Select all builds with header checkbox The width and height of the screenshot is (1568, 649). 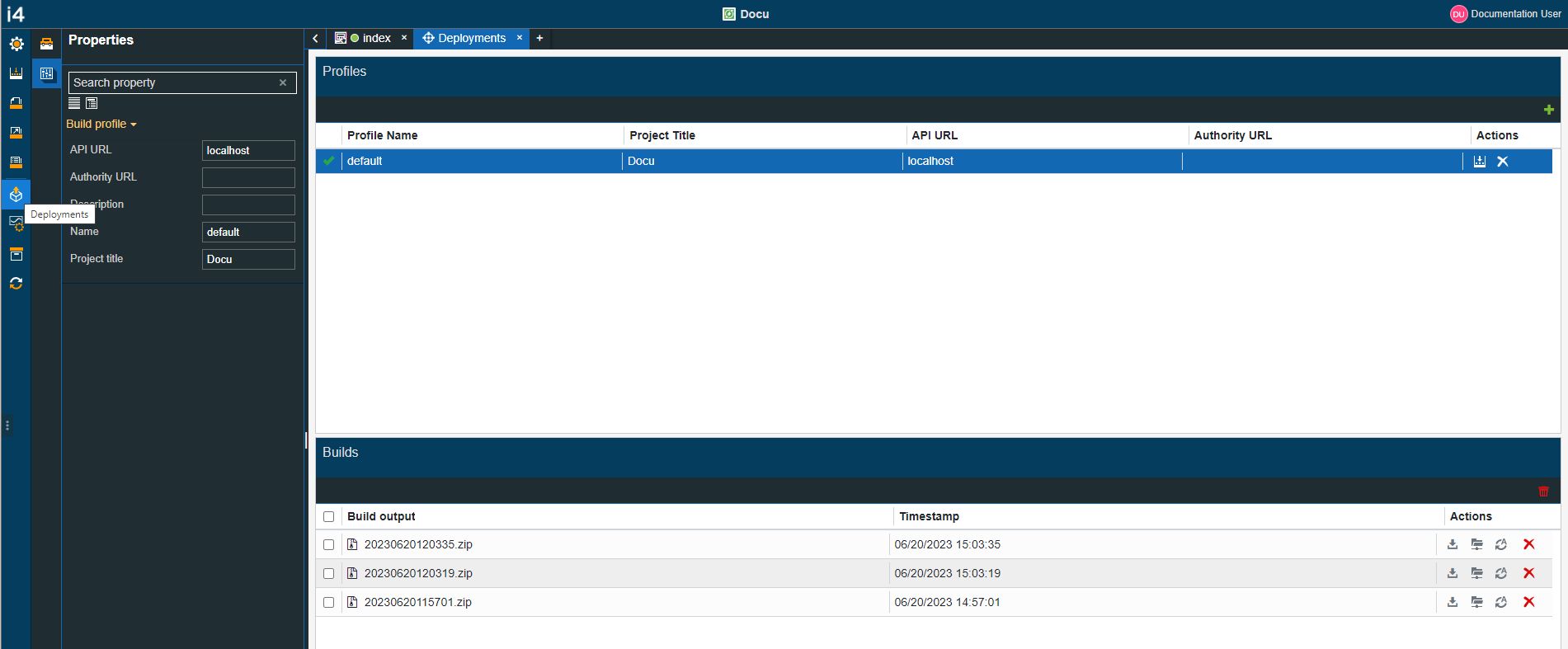(x=328, y=516)
